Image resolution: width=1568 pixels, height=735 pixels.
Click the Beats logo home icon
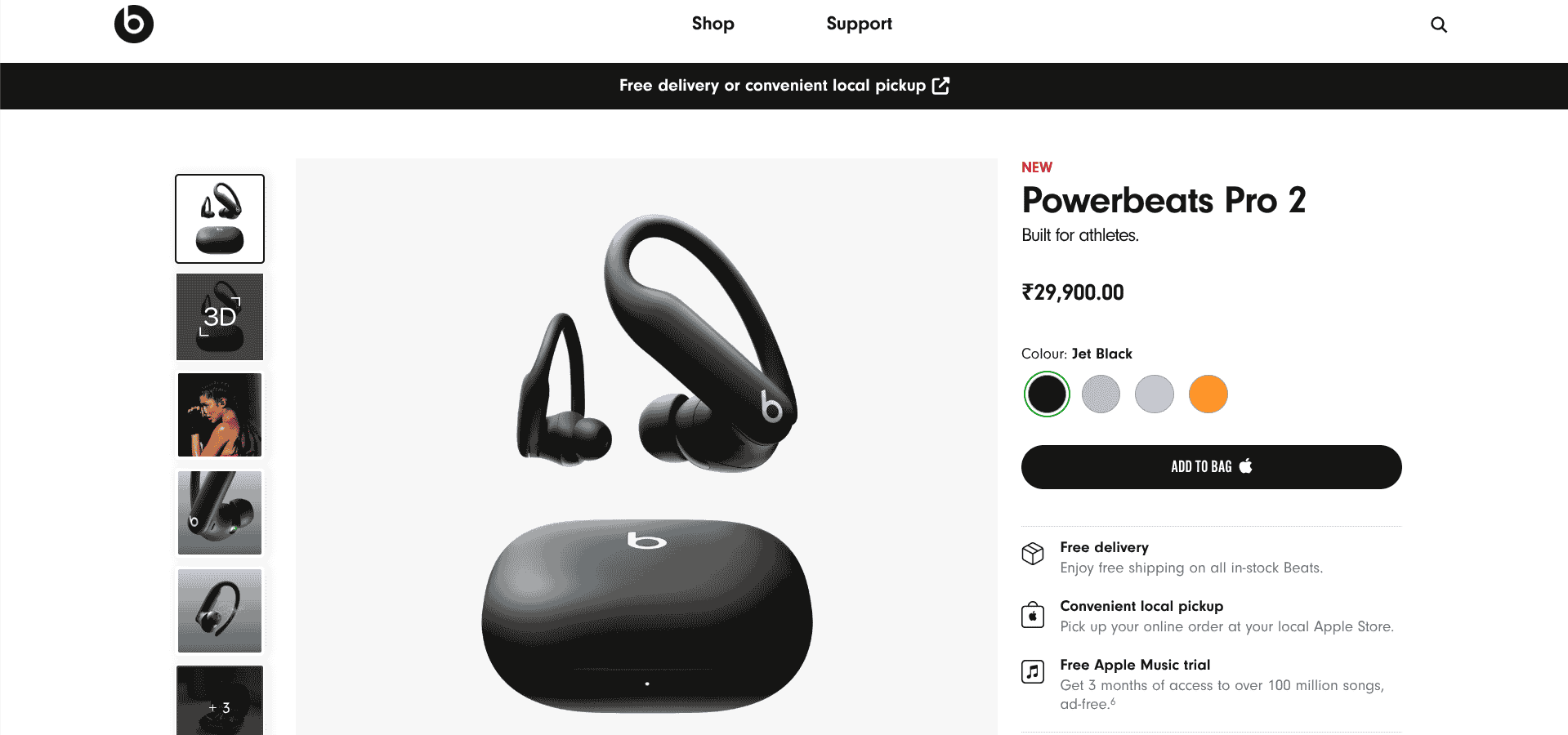pyautogui.click(x=134, y=24)
